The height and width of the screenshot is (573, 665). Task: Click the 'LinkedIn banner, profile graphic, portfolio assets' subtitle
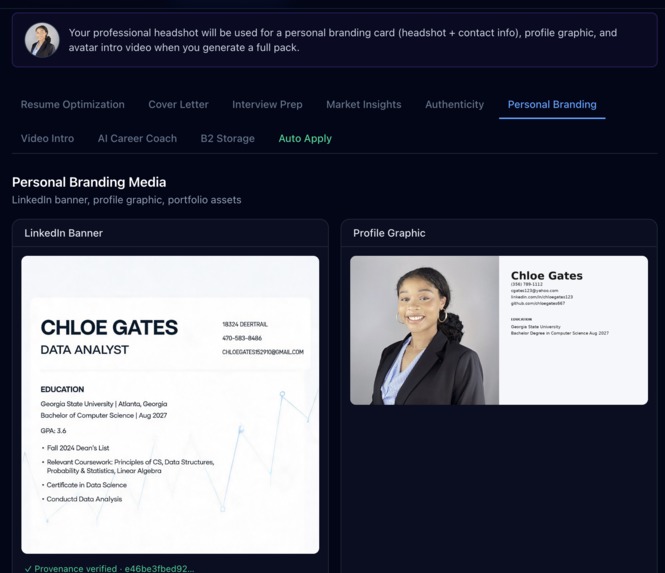(x=126, y=200)
